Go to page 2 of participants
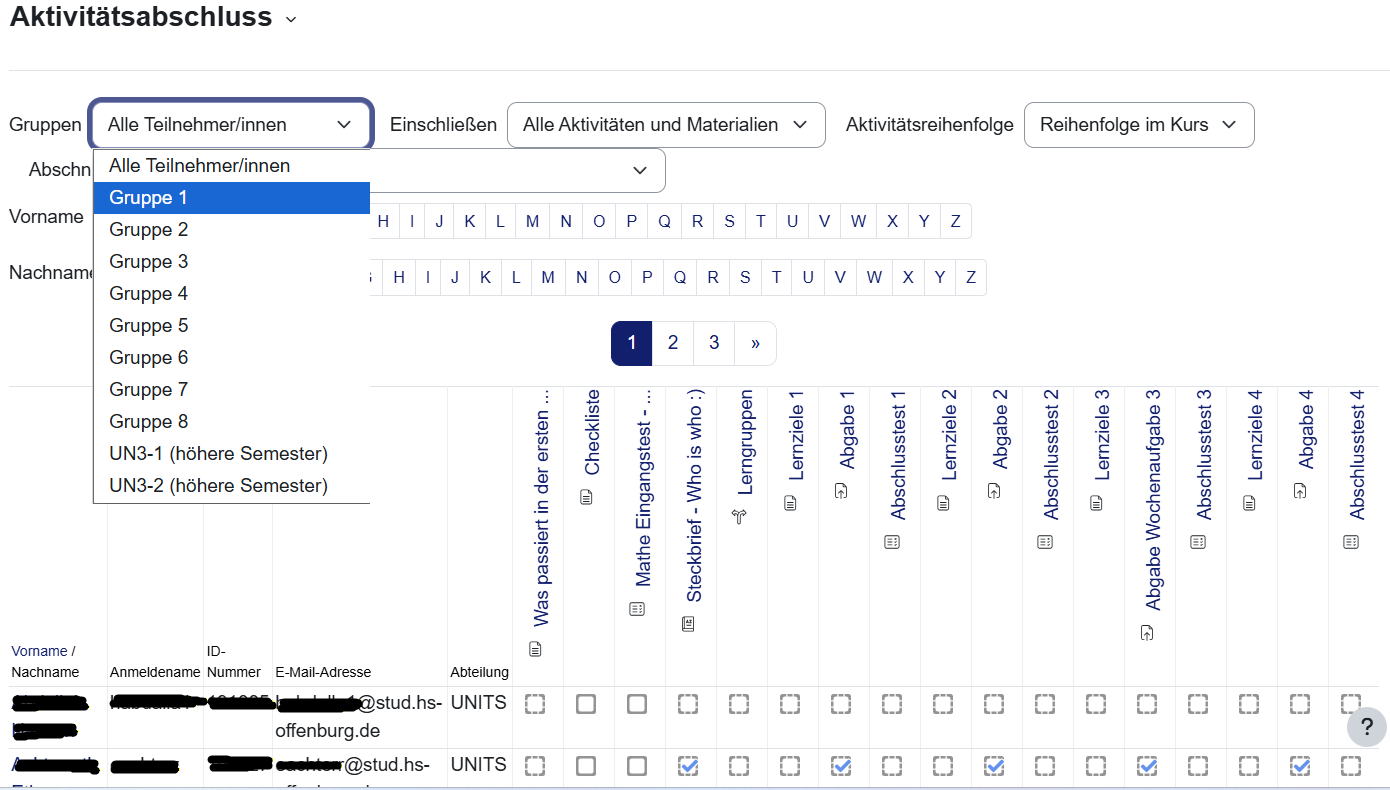 [x=673, y=343]
